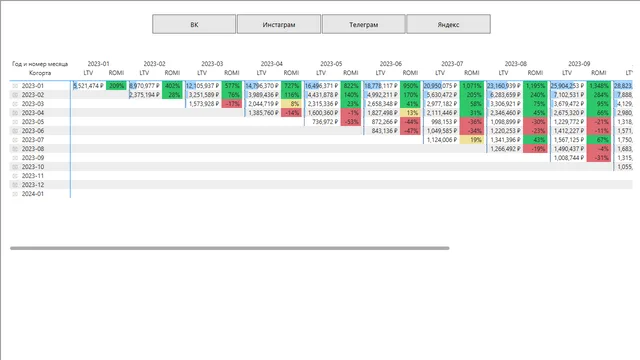Expand cohort row 2023-05
The width and height of the screenshot is (640, 360).
(x=15, y=122)
